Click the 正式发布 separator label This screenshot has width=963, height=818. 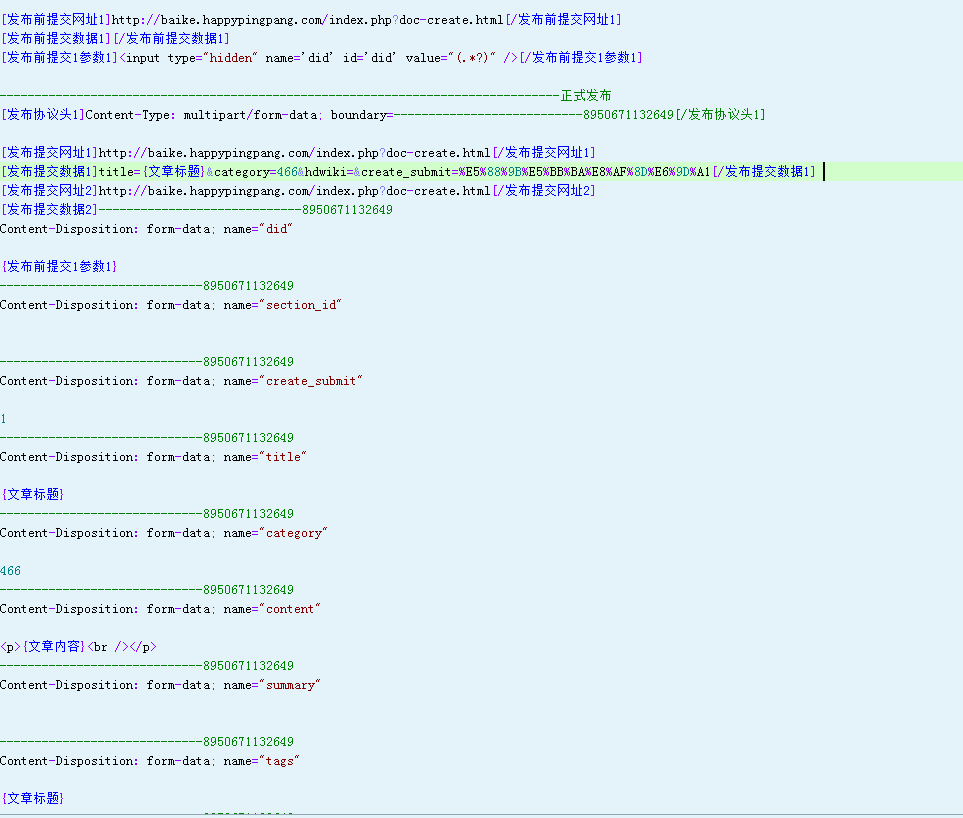(586, 96)
